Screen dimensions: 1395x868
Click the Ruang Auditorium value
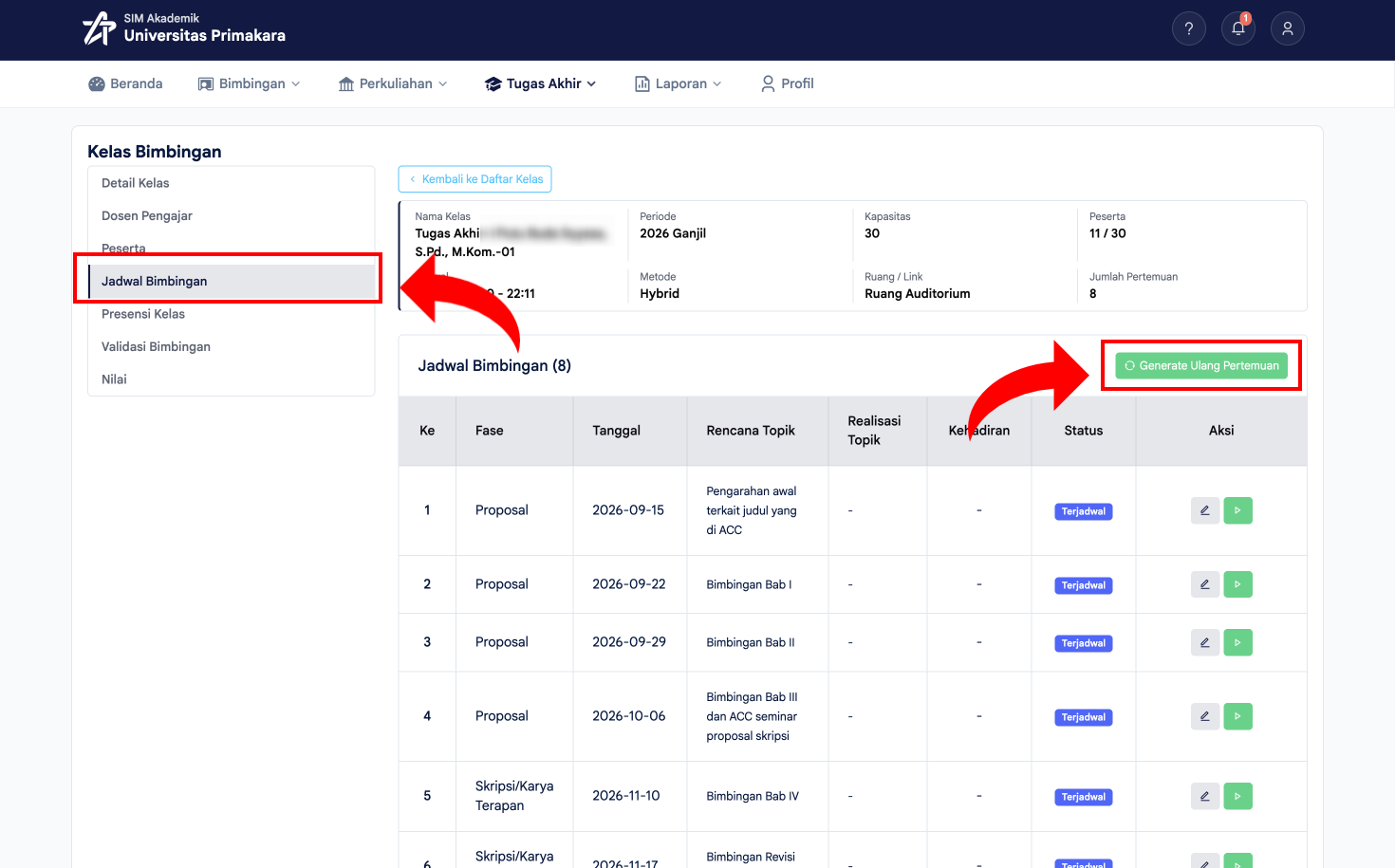tap(918, 294)
